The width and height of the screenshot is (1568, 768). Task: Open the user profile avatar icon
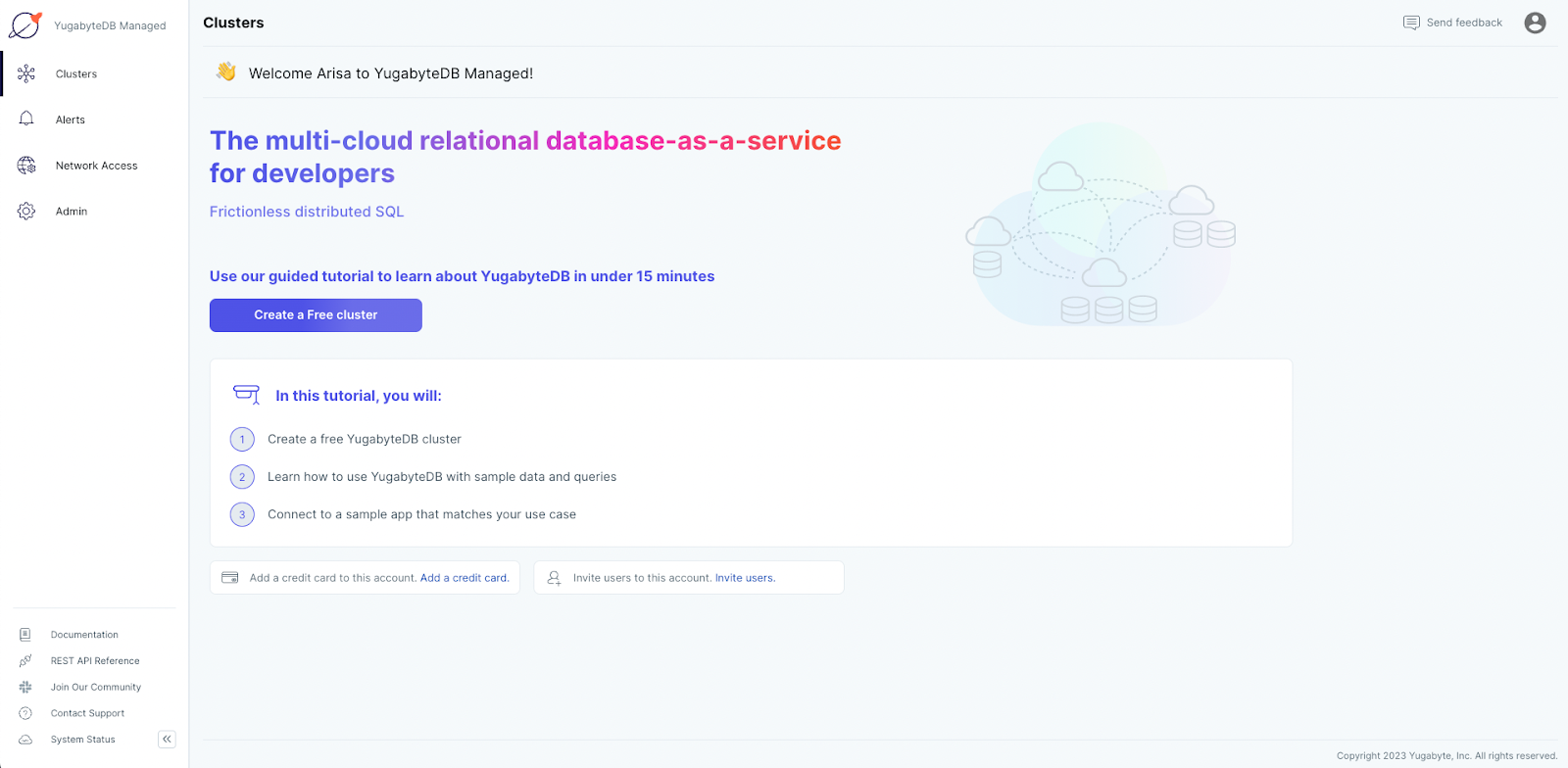coord(1535,23)
